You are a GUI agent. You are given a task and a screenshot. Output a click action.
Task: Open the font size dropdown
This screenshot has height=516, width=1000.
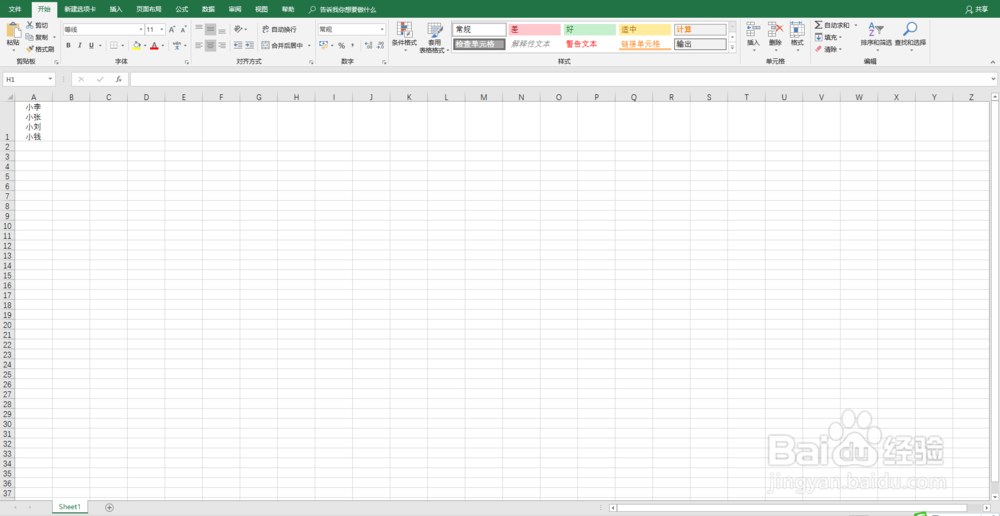click(x=162, y=29)
